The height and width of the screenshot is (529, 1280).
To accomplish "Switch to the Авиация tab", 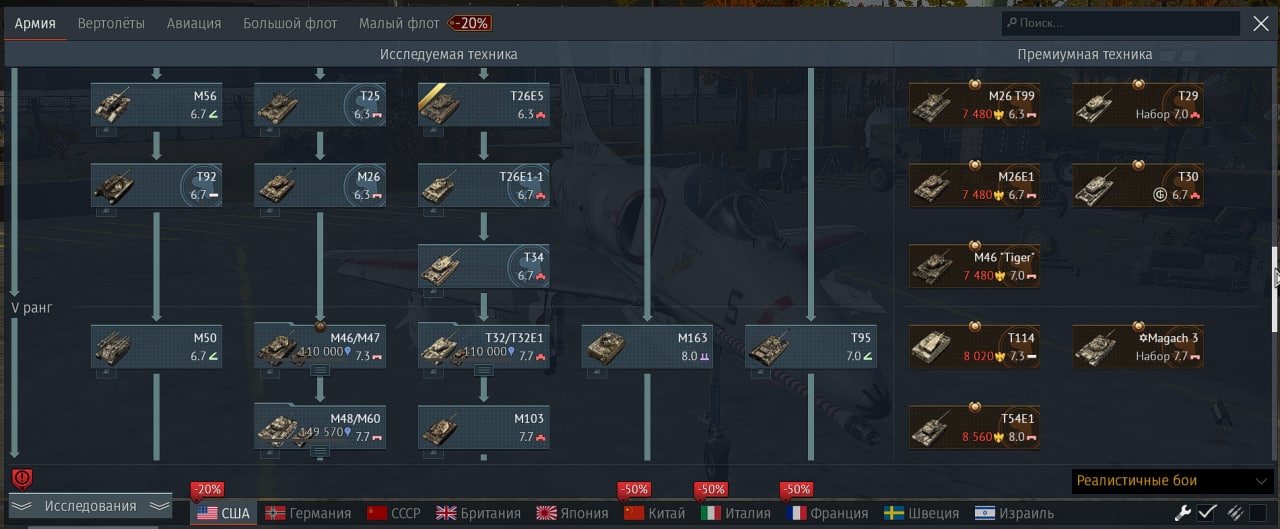I will point(195,23).
